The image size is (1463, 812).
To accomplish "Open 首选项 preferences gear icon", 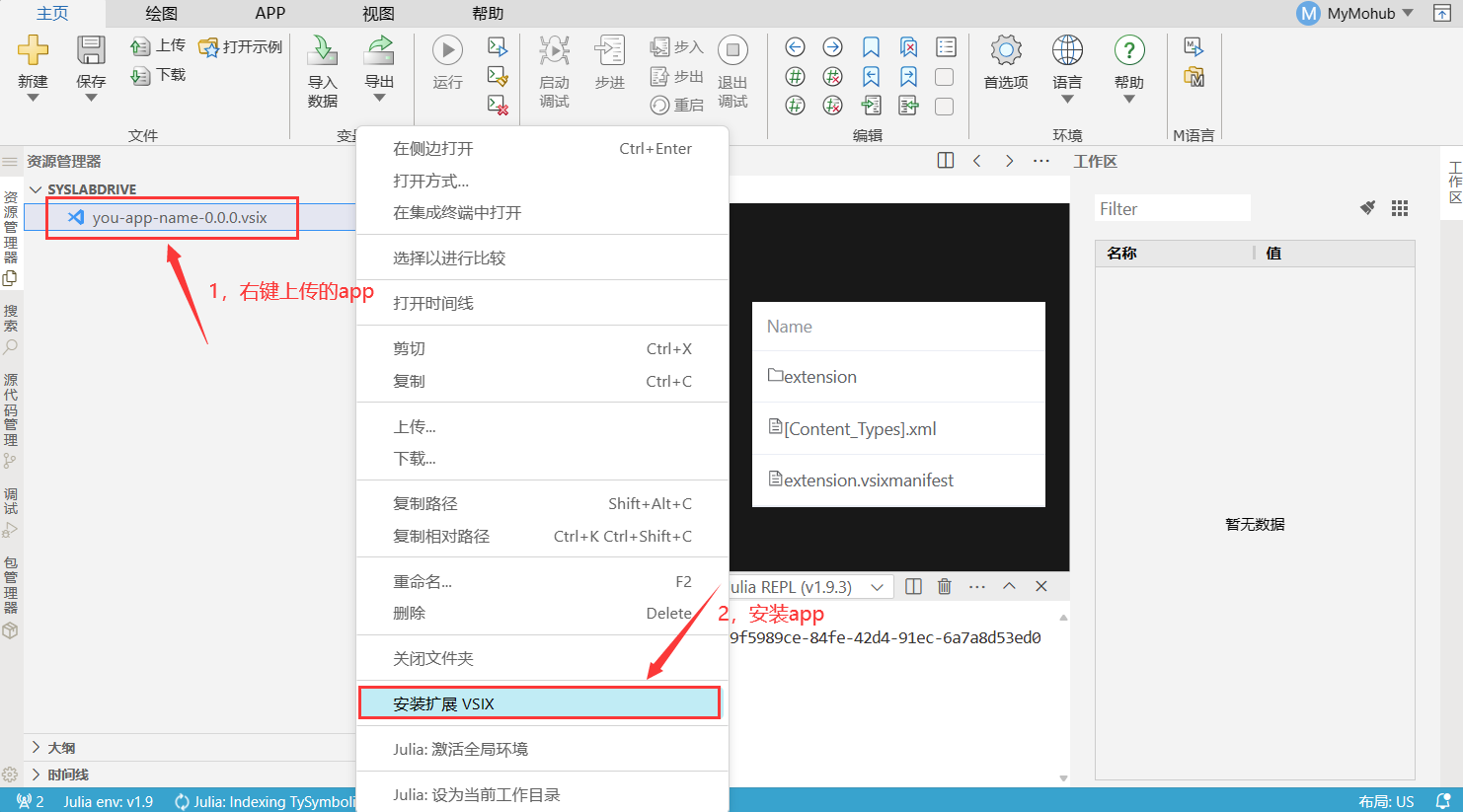I will coord(1006,50).
